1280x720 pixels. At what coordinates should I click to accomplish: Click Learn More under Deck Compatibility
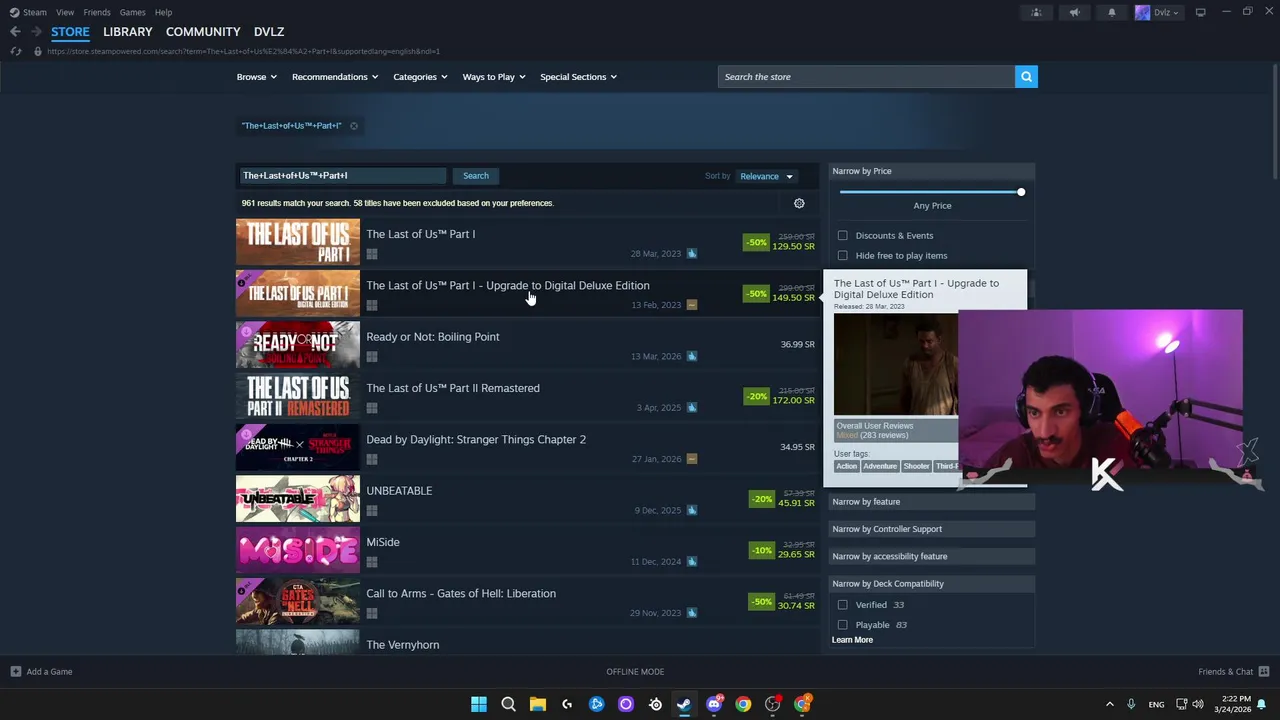pyautogui.click(x=852, y=640)
